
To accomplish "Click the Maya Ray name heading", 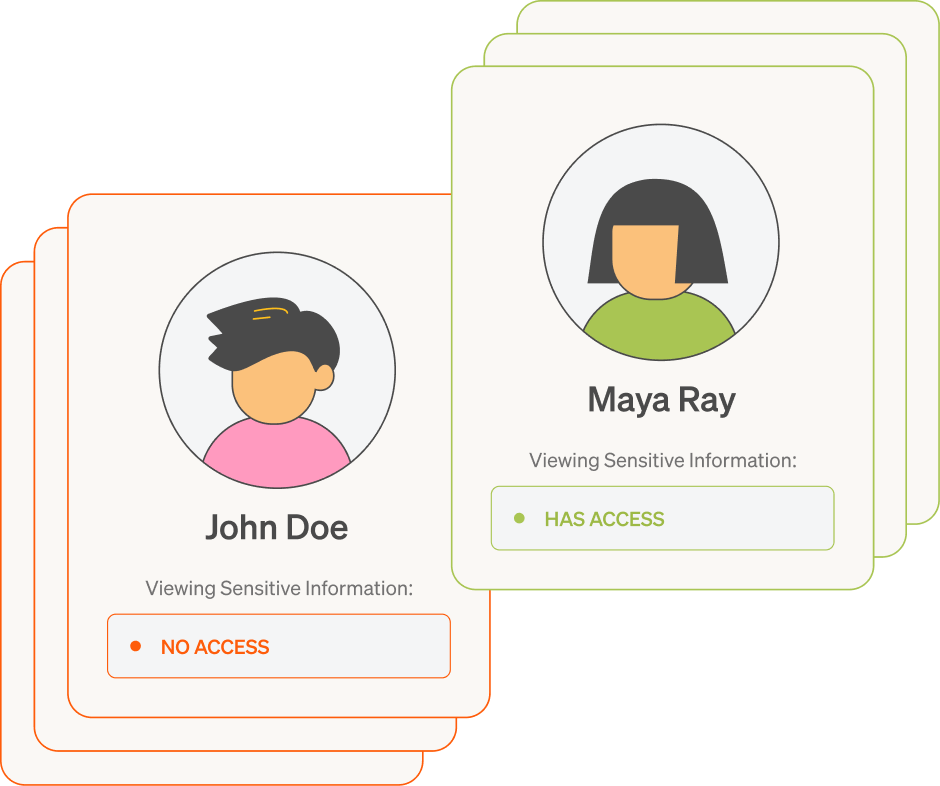I will tap(661, 400).
